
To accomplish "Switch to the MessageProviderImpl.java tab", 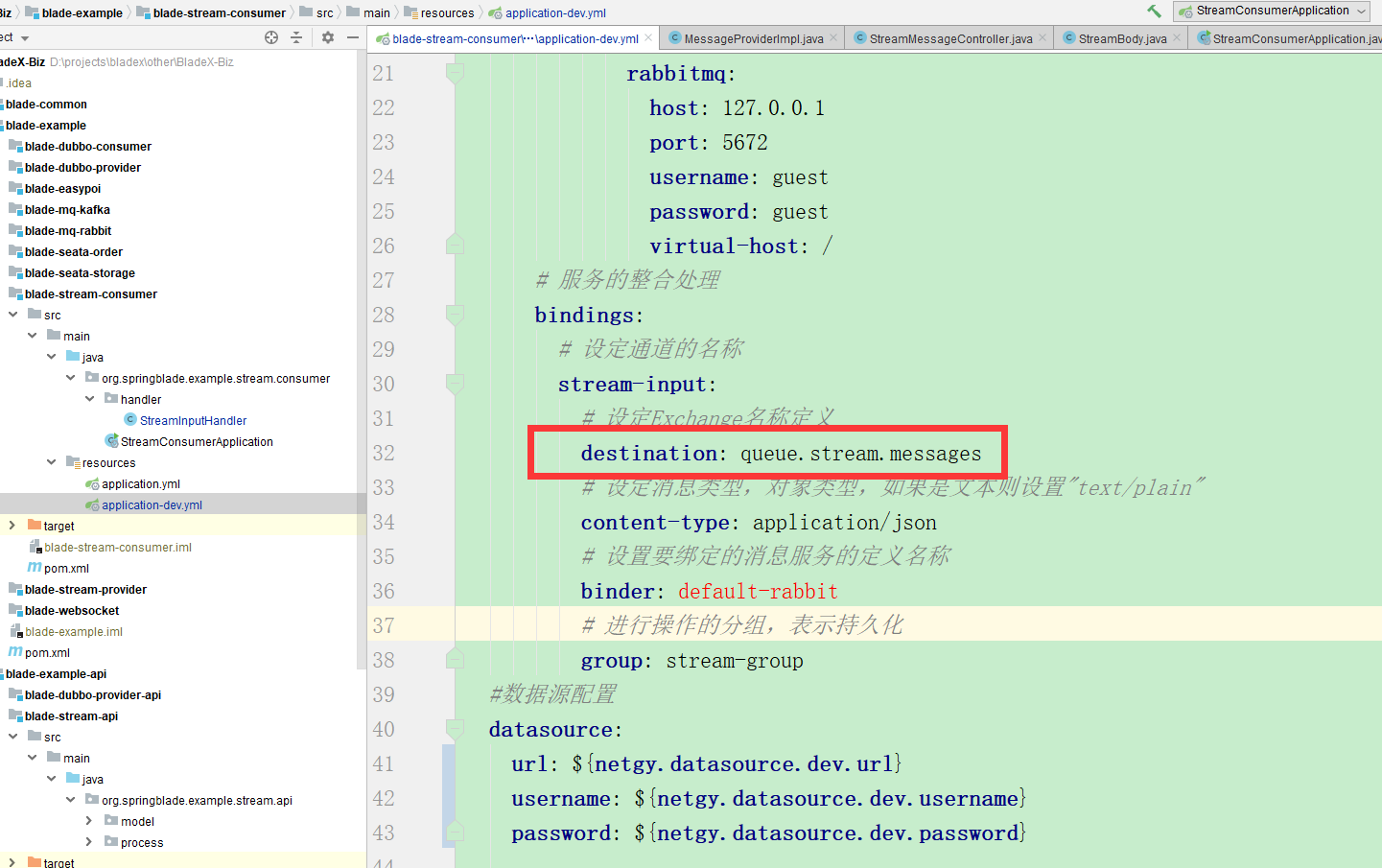I will pyautogui.click(x=753, y=38).
